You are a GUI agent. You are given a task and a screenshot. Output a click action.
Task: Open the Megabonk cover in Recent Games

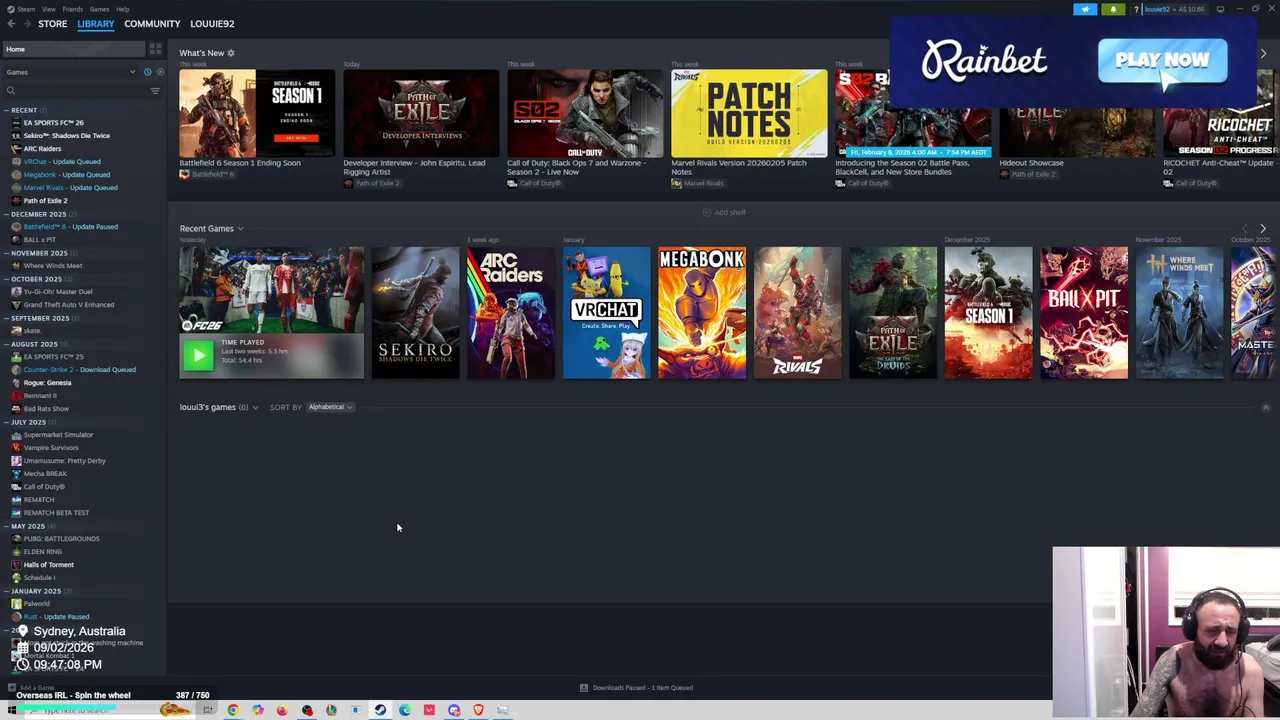pos(702,313)
